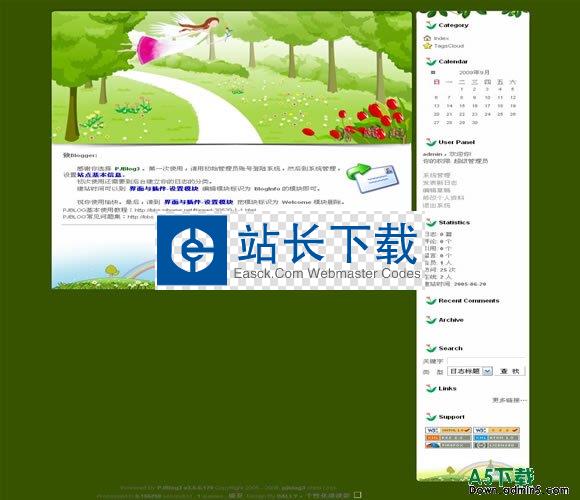Click the blue middle-right support badge
The image size is (580, 500).
pos(496,438)
